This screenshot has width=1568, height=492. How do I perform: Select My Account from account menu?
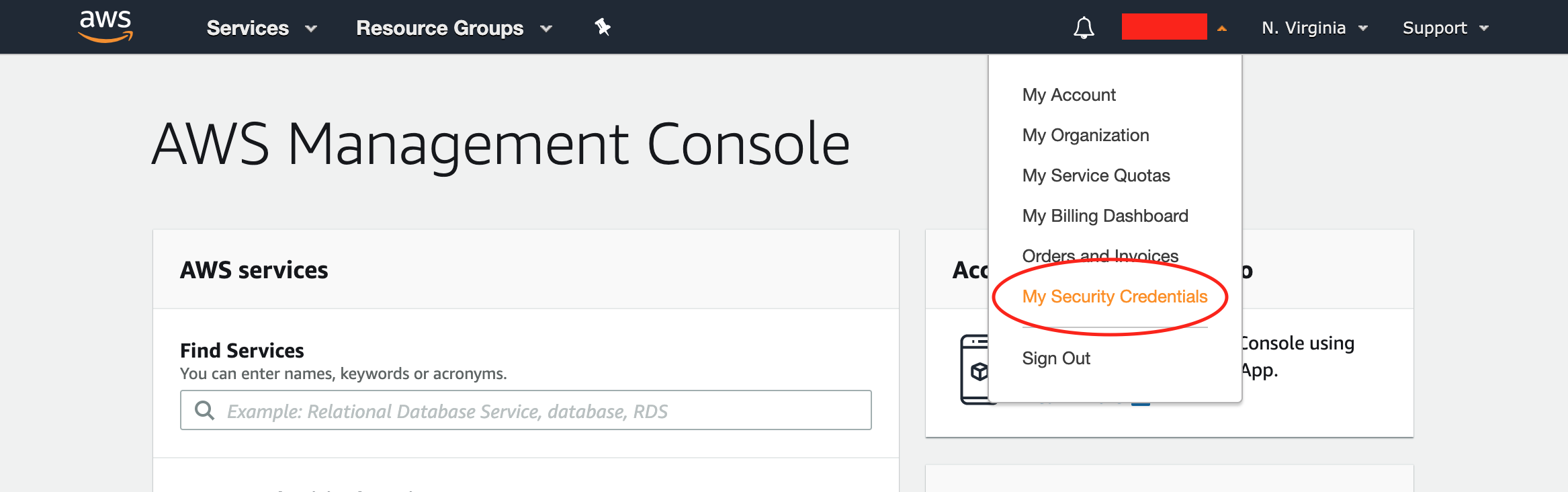click(1068, 95)
